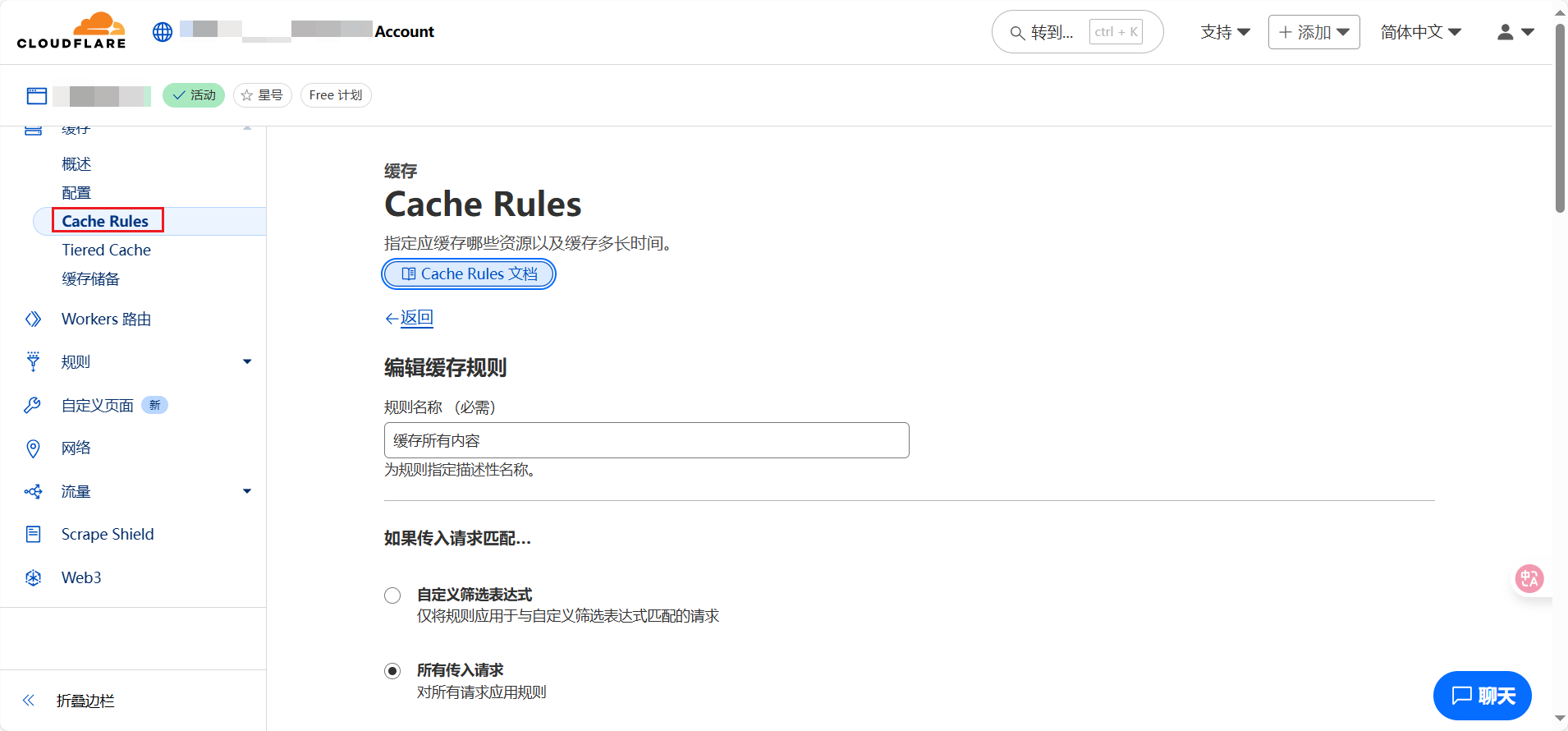Click the book icon in Cache Rules docs button
1568x731 pixels.
[409, 274]
